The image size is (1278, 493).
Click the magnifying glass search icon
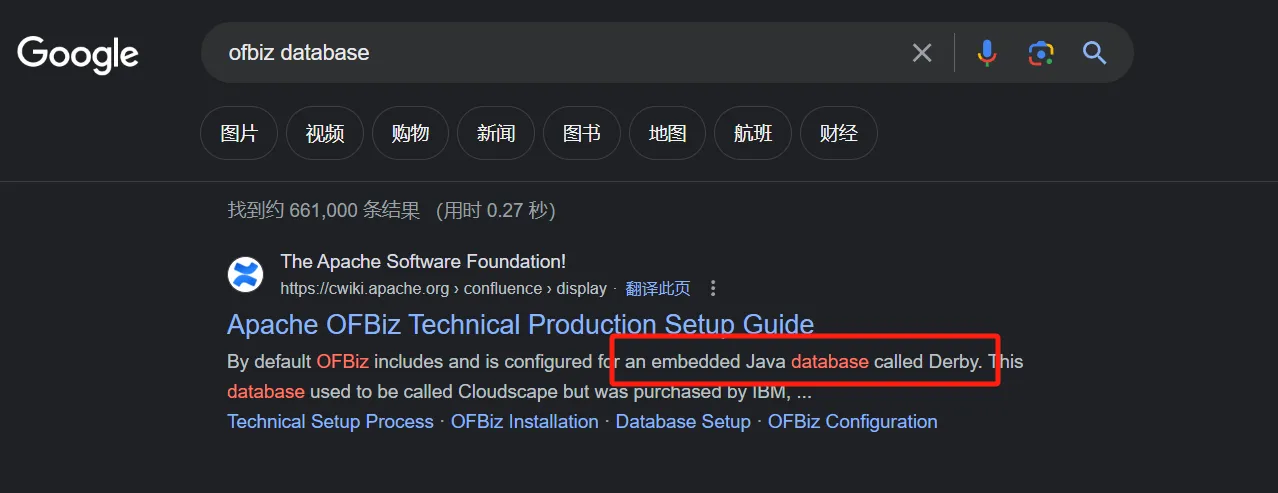point(1095,53)
